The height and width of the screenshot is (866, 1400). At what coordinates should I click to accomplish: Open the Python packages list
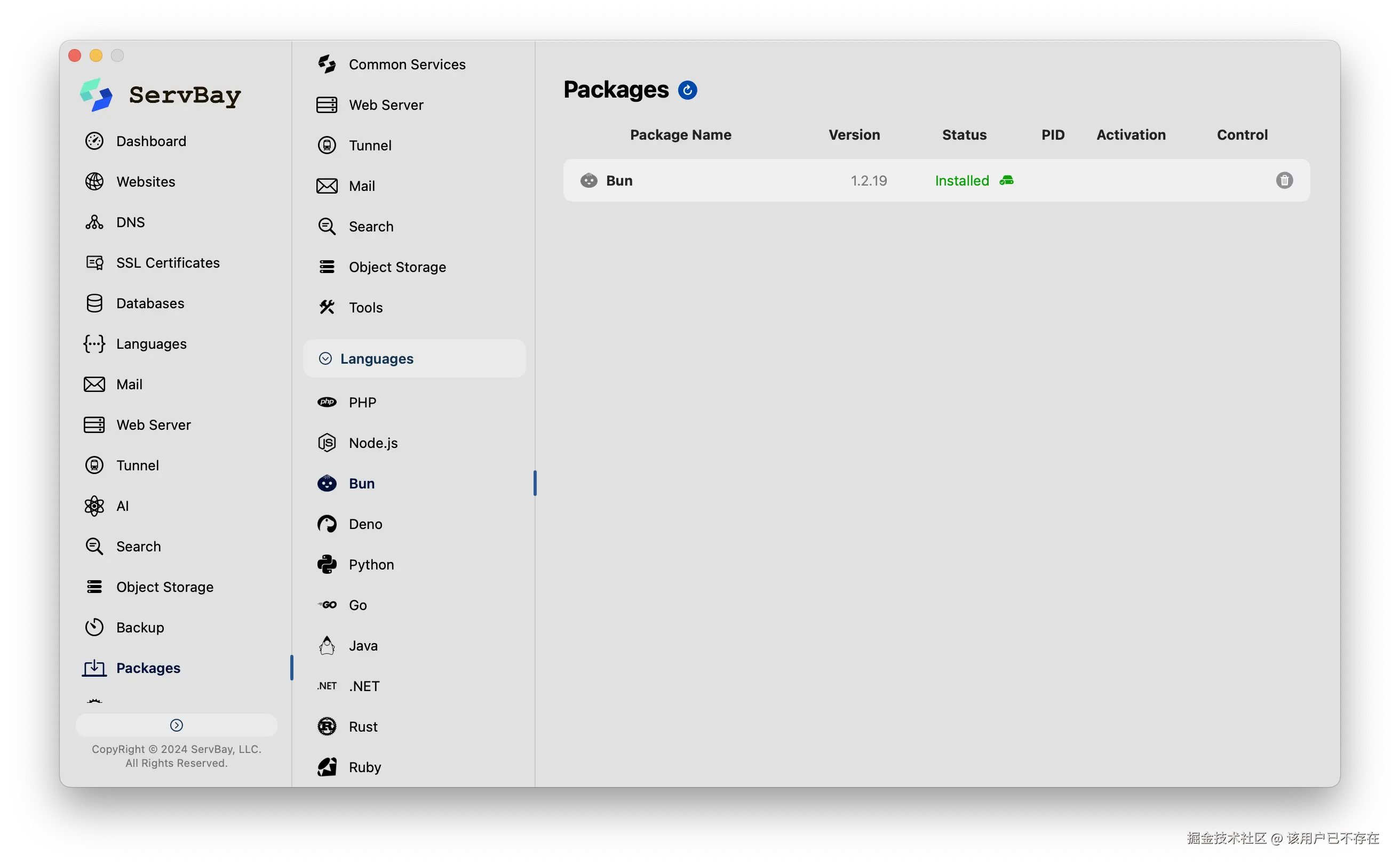click(371, 564)
